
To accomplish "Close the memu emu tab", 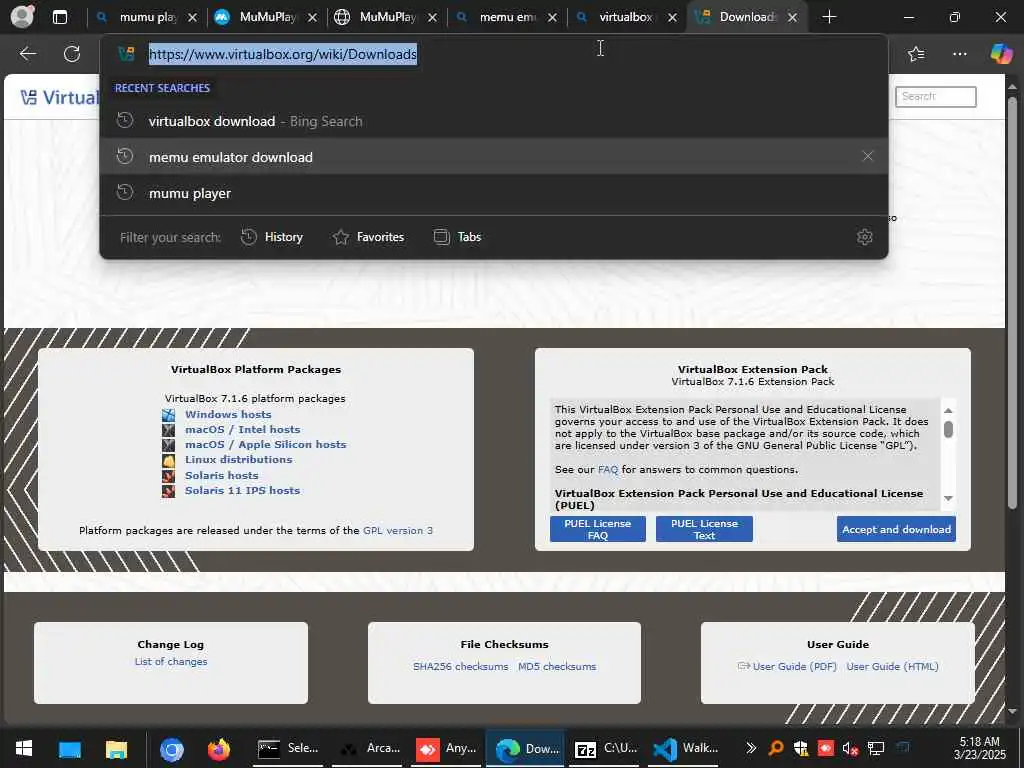I will click(x=552, y=18).
